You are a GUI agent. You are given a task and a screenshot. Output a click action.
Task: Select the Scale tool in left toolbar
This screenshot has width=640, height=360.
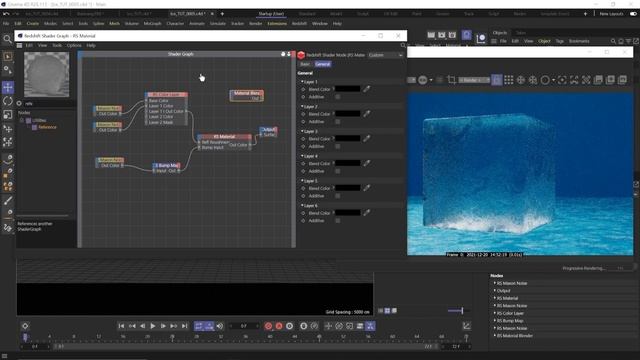click(x=8, y=115)
